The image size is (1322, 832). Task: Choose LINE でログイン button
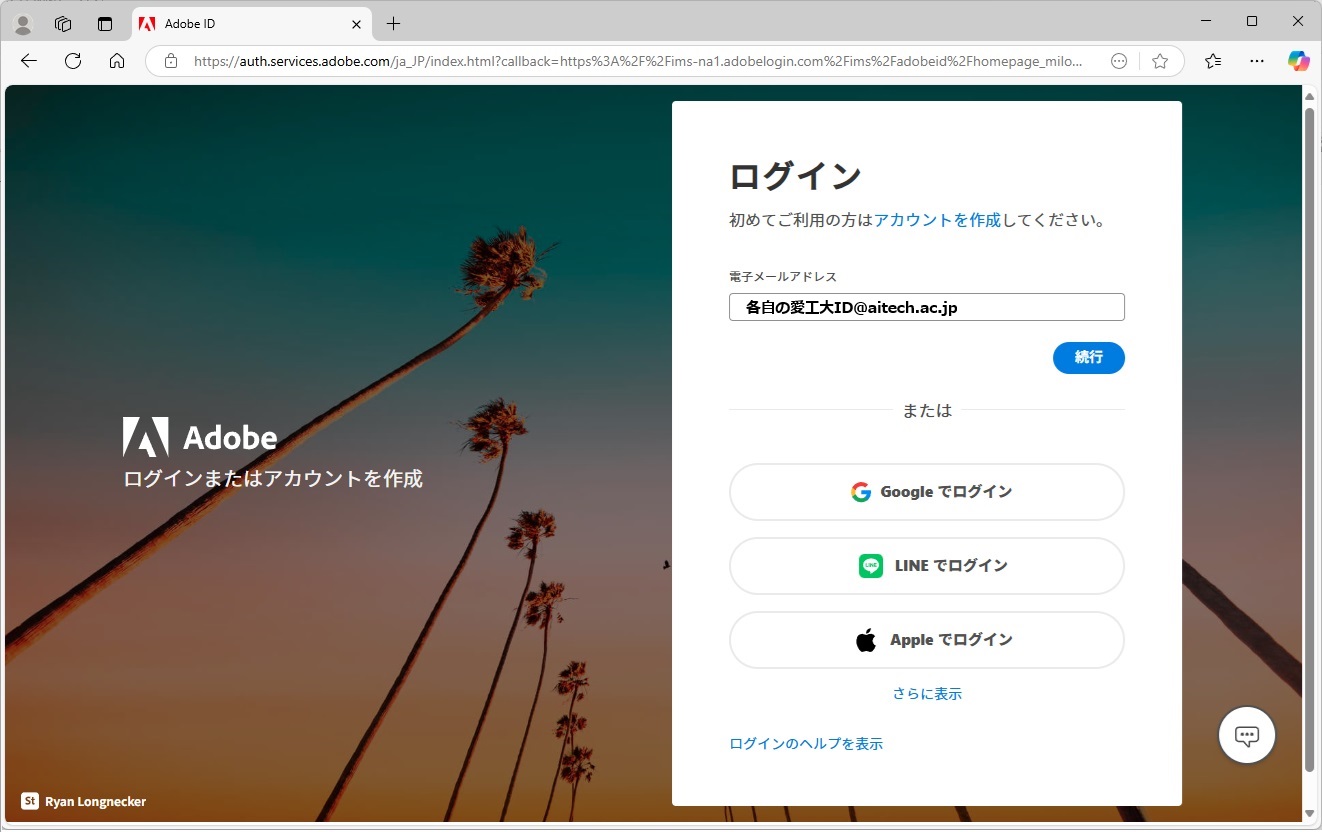926,566
